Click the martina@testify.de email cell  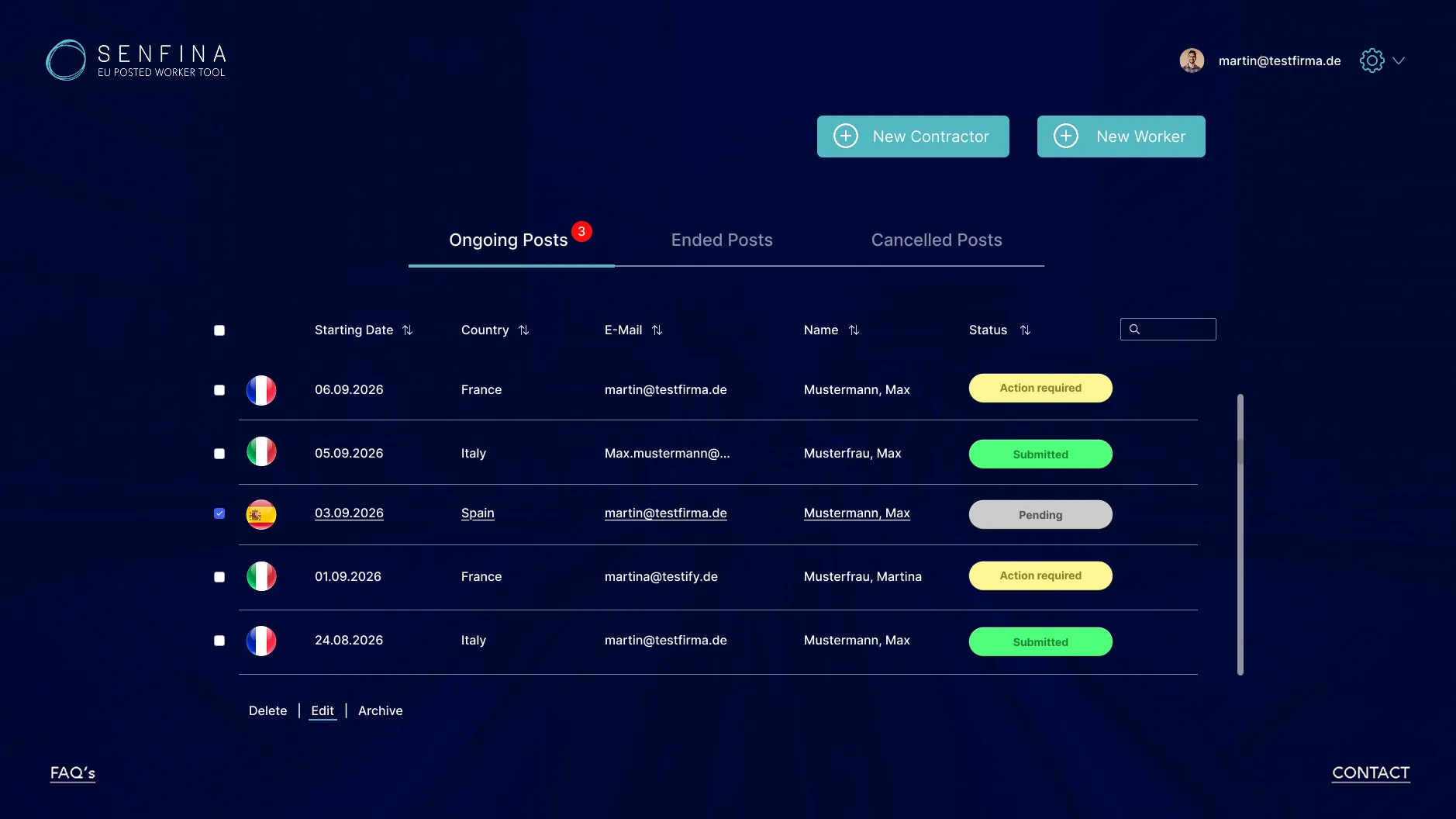coord(661,577)
